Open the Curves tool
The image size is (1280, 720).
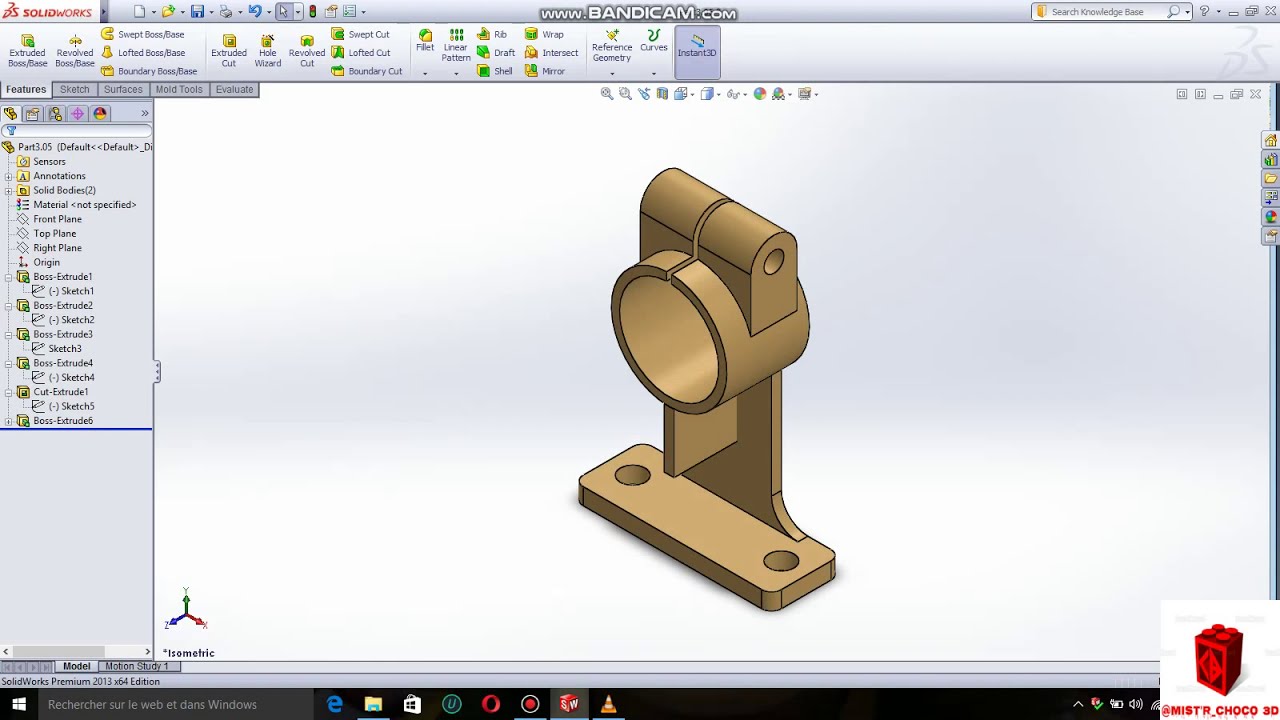[x=654, y=41]
